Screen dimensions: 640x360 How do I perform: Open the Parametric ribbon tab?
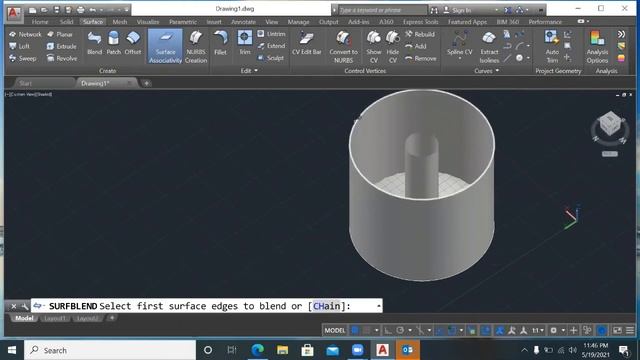pos(183,22)
